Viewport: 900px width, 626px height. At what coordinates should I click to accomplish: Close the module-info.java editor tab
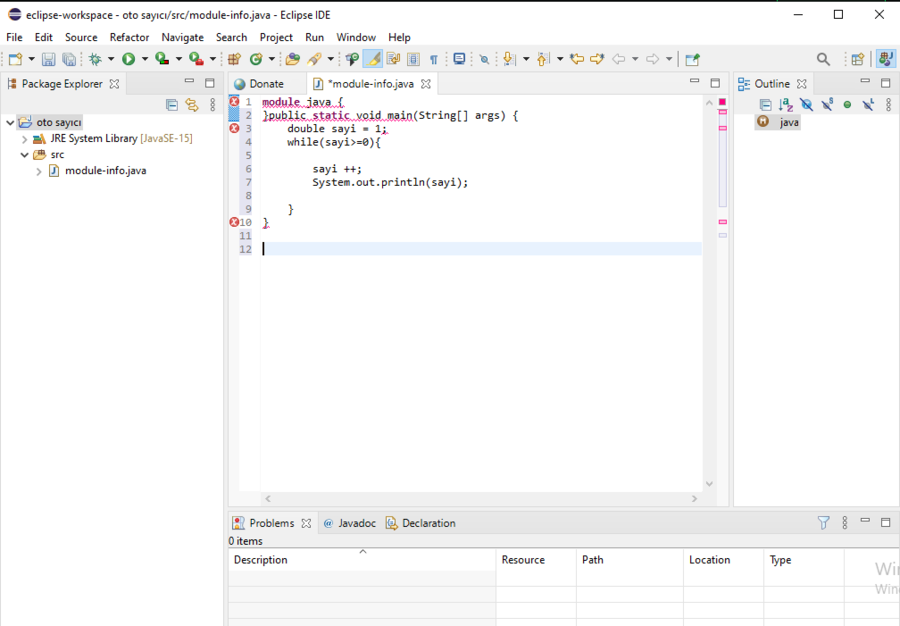(426, 84)
